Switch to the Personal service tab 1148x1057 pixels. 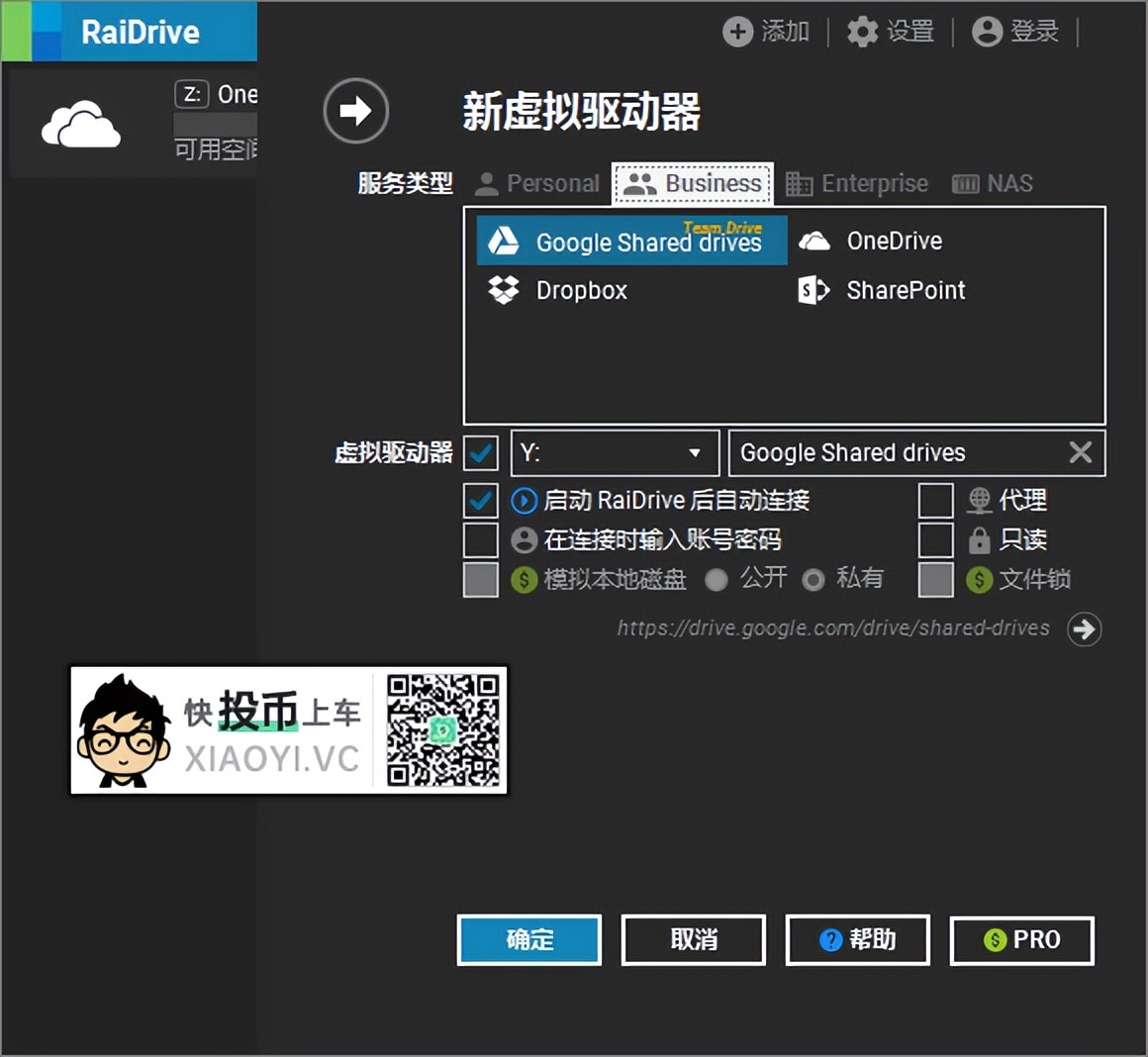537,183
